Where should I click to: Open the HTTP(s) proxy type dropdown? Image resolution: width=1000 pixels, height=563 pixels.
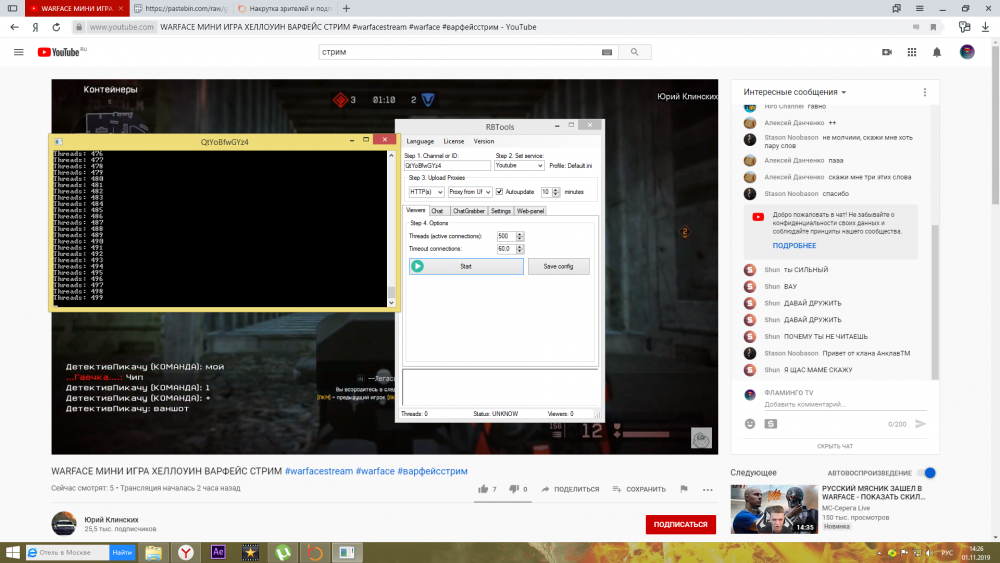coord(425,191)
